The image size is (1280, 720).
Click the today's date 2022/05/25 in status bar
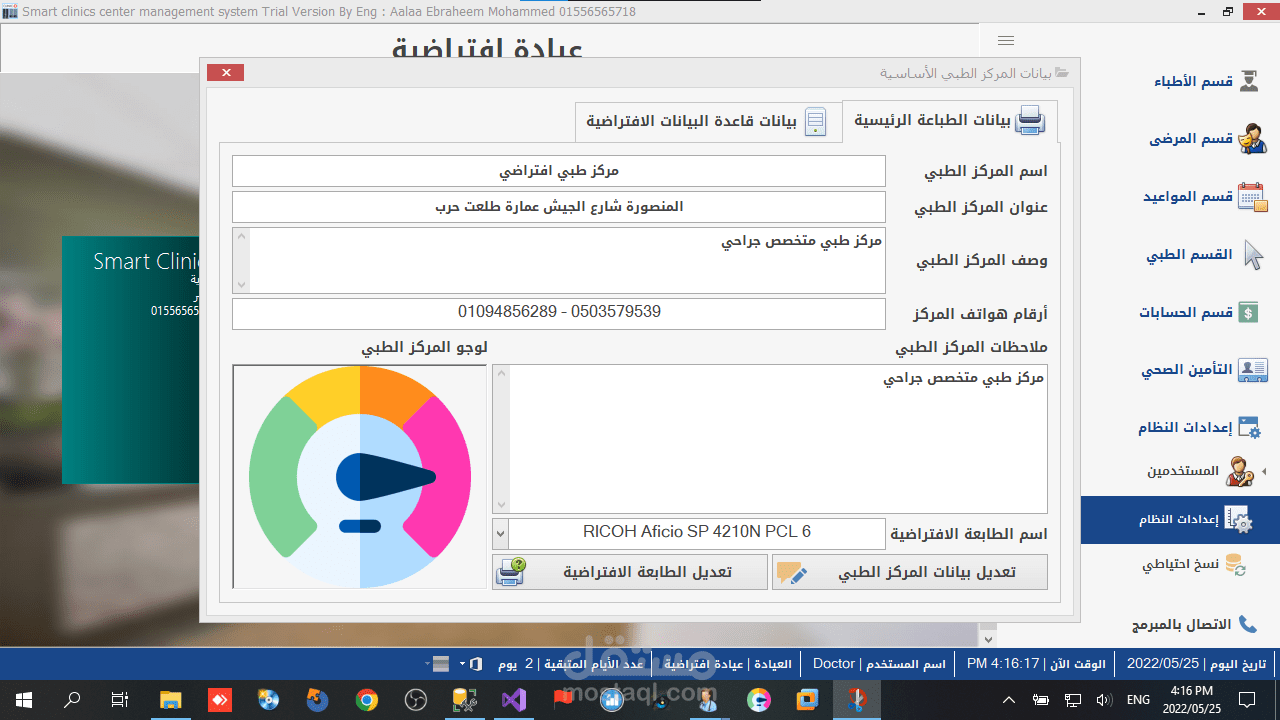point(1163,664)
